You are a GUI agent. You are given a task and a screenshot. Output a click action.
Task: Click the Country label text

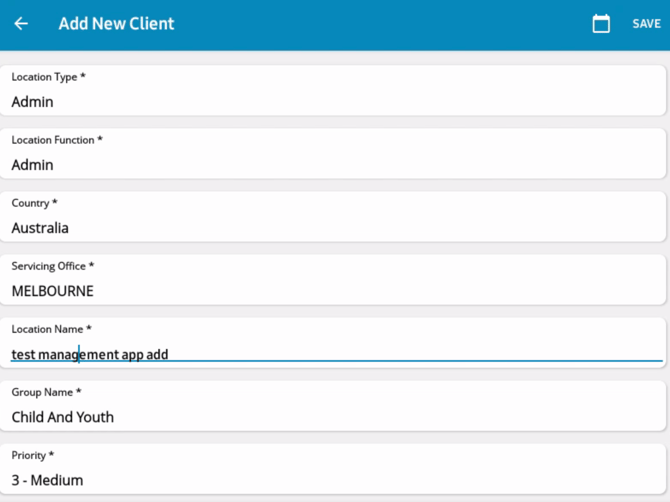[x=34, y=203]
